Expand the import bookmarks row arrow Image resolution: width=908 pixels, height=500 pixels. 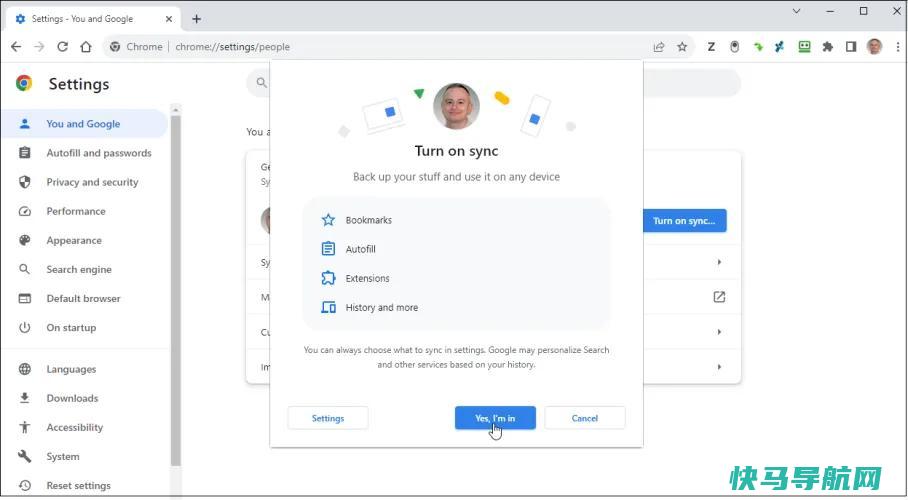719,367
